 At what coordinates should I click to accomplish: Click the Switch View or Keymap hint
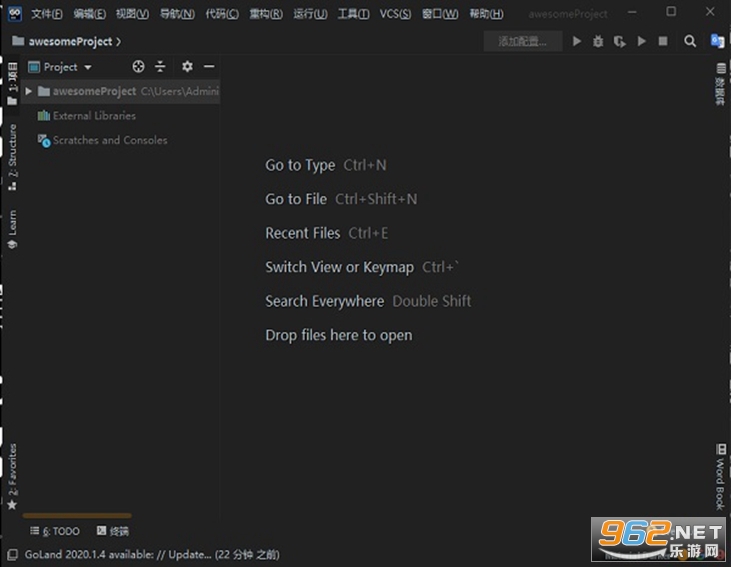click(x=339, y=267)
